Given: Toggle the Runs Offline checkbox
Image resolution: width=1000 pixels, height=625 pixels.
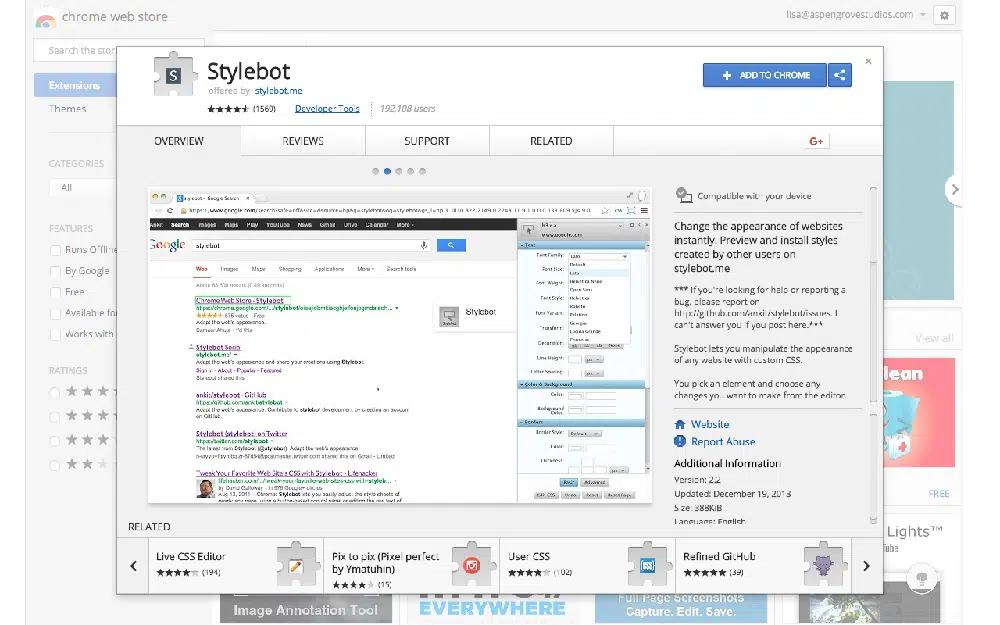Looking at the screenshot, I should point(56,250).
